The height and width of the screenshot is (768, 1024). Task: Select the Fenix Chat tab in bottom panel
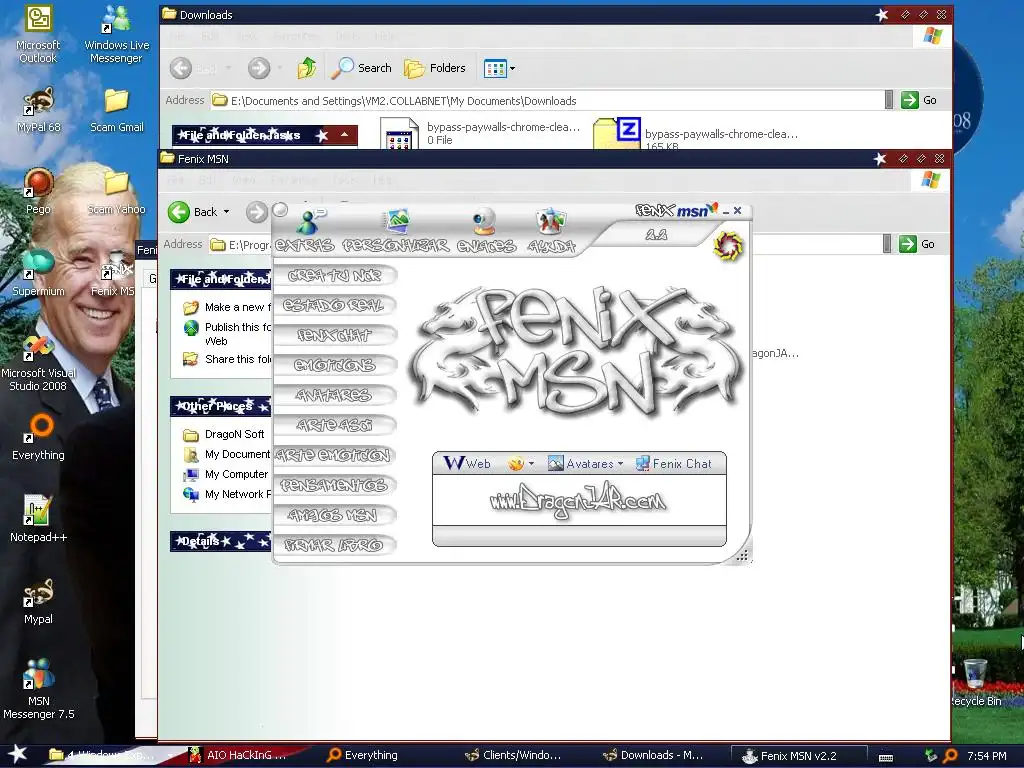673,464
